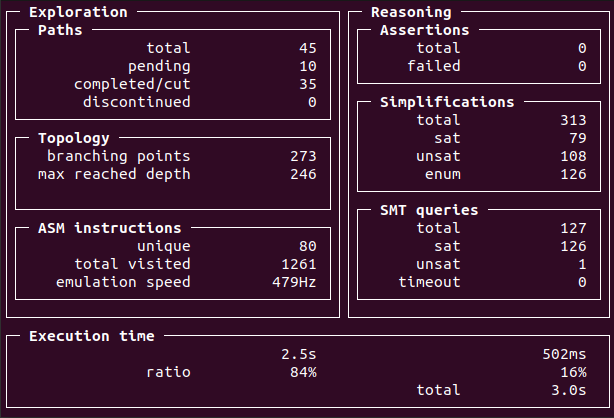Image resolution: width=614 pixels, height=418 pixels.
Task: Click the Simplifications section header
Action: (447, 102)
